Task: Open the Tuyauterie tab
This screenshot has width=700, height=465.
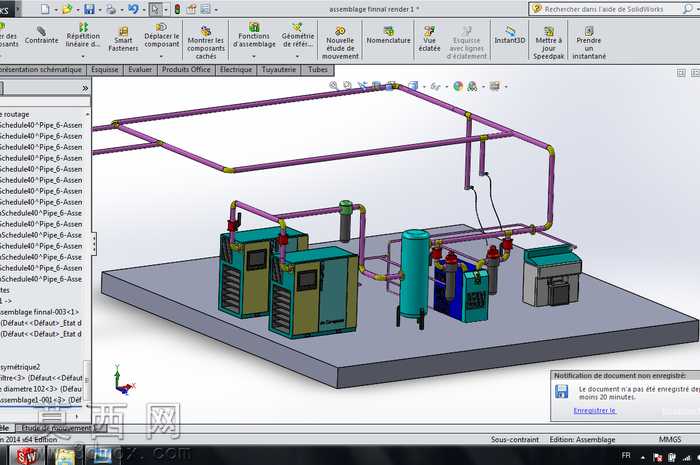Action: [x=279, y=70]
